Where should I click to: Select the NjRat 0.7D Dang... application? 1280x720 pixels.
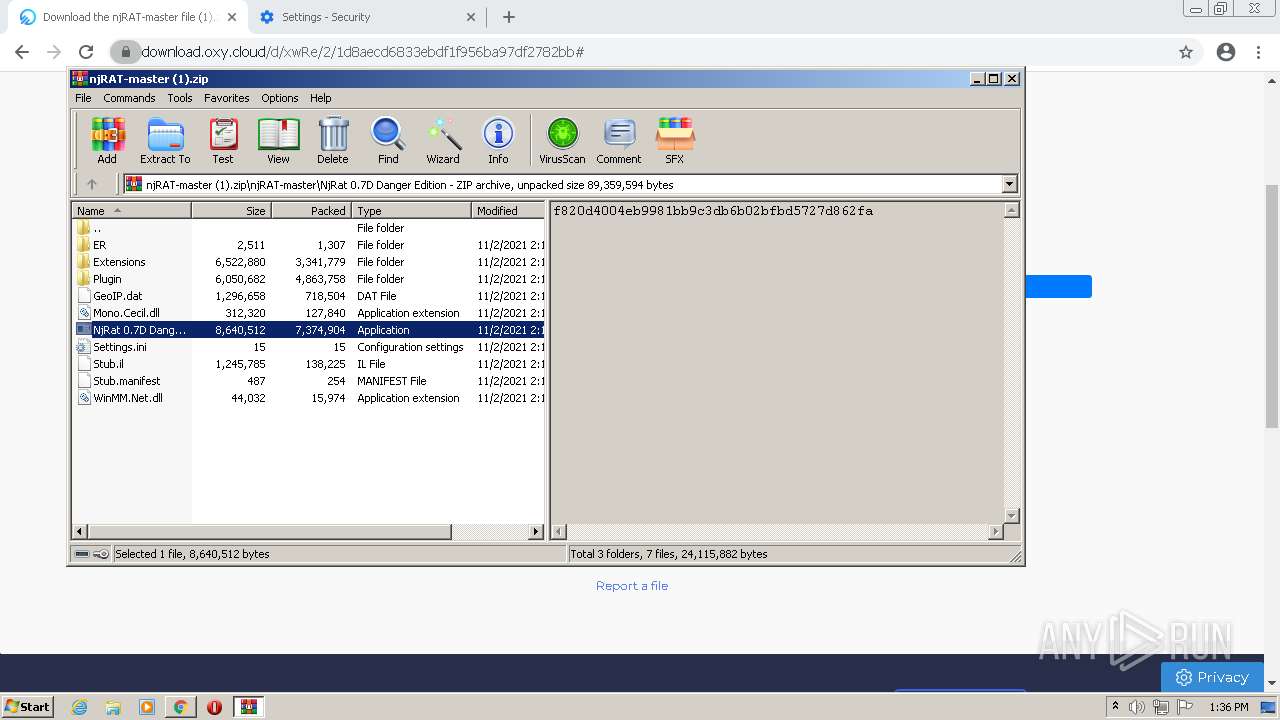[x=309, y=330]
